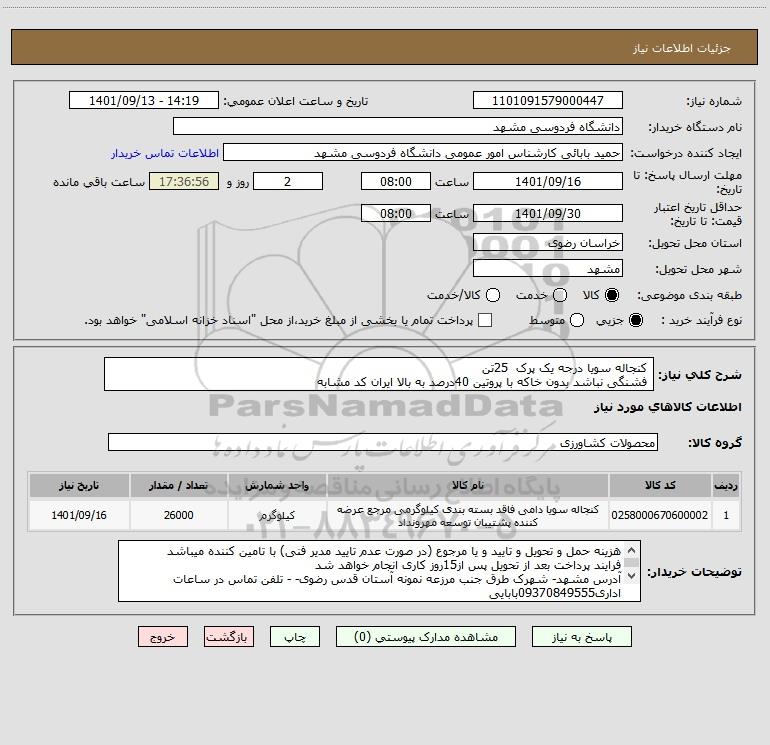770x745 pixels.
Task: Click the تاریخ نیاز column header
Action: point(79,485)
